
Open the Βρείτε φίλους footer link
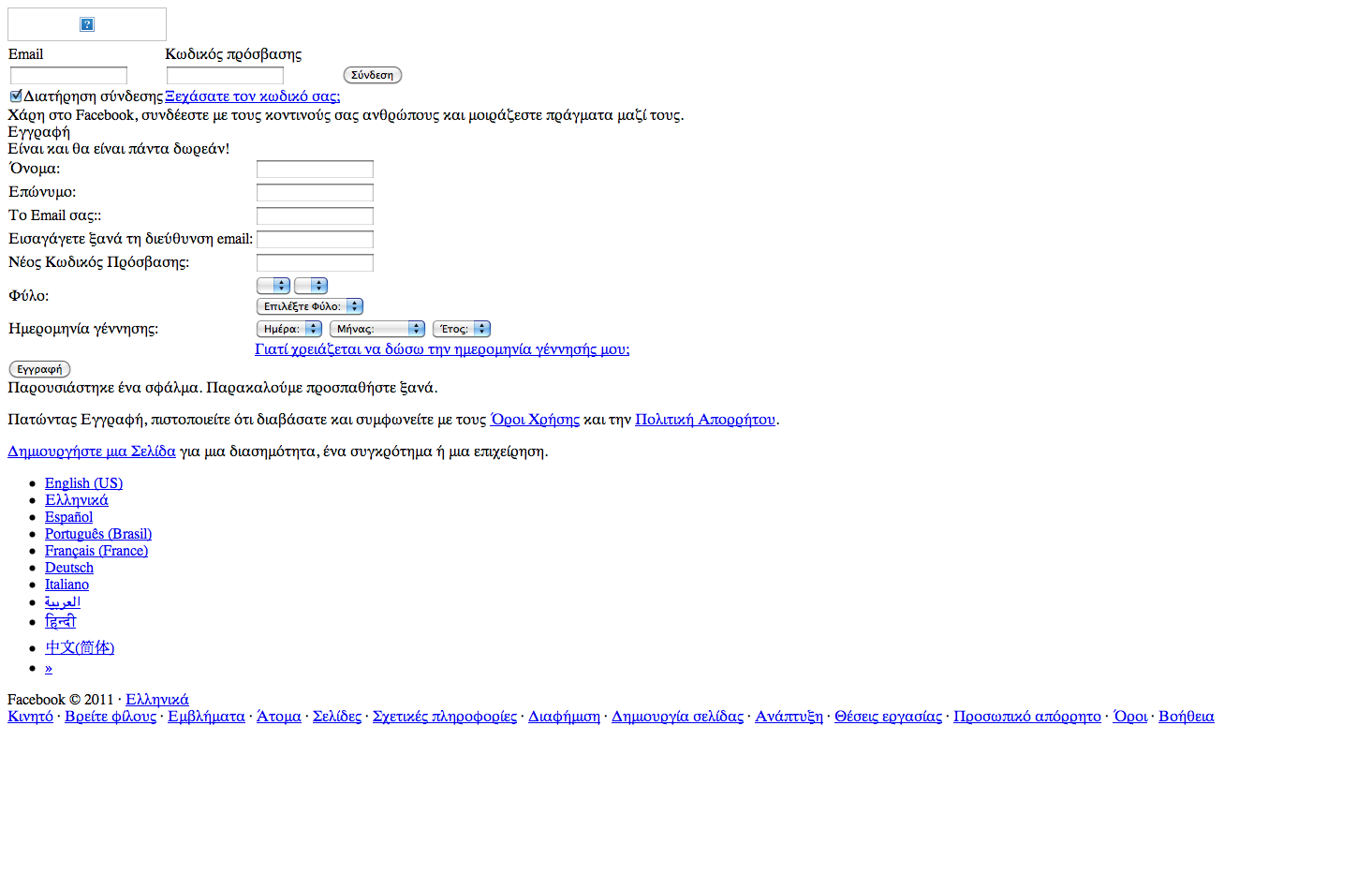coord(111,717)
